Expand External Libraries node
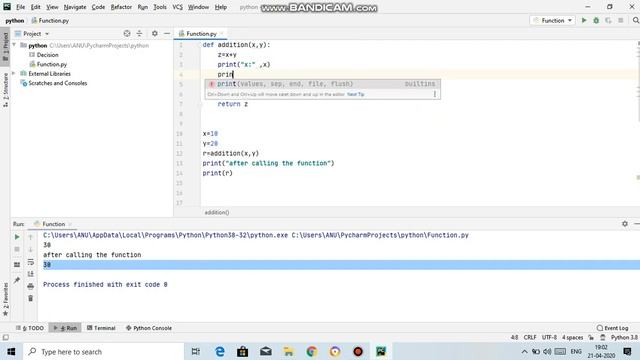640x360 pixels. (x=14, y=73)
